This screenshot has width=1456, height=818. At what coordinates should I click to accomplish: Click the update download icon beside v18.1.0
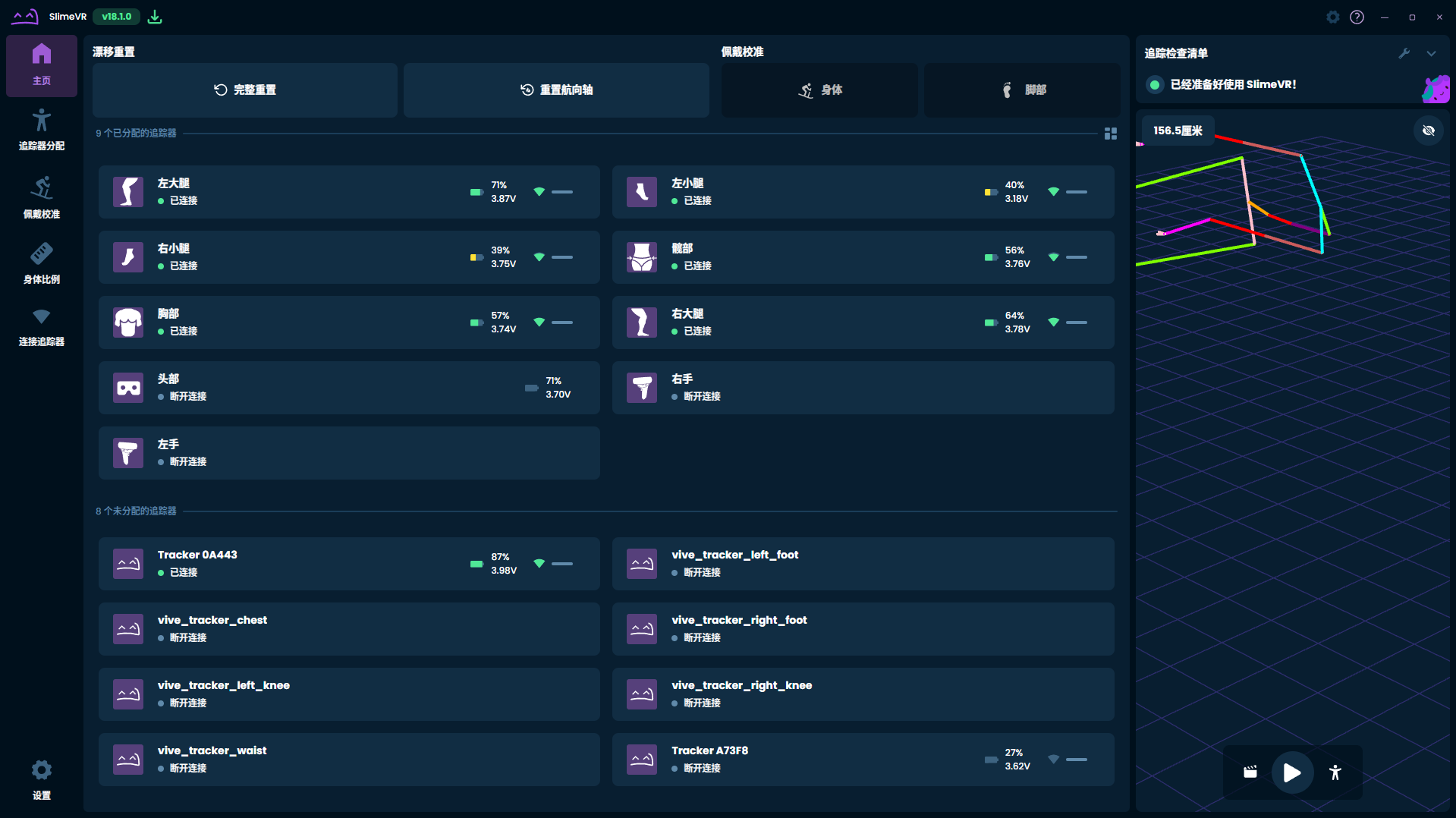click(x=155, y=17)
